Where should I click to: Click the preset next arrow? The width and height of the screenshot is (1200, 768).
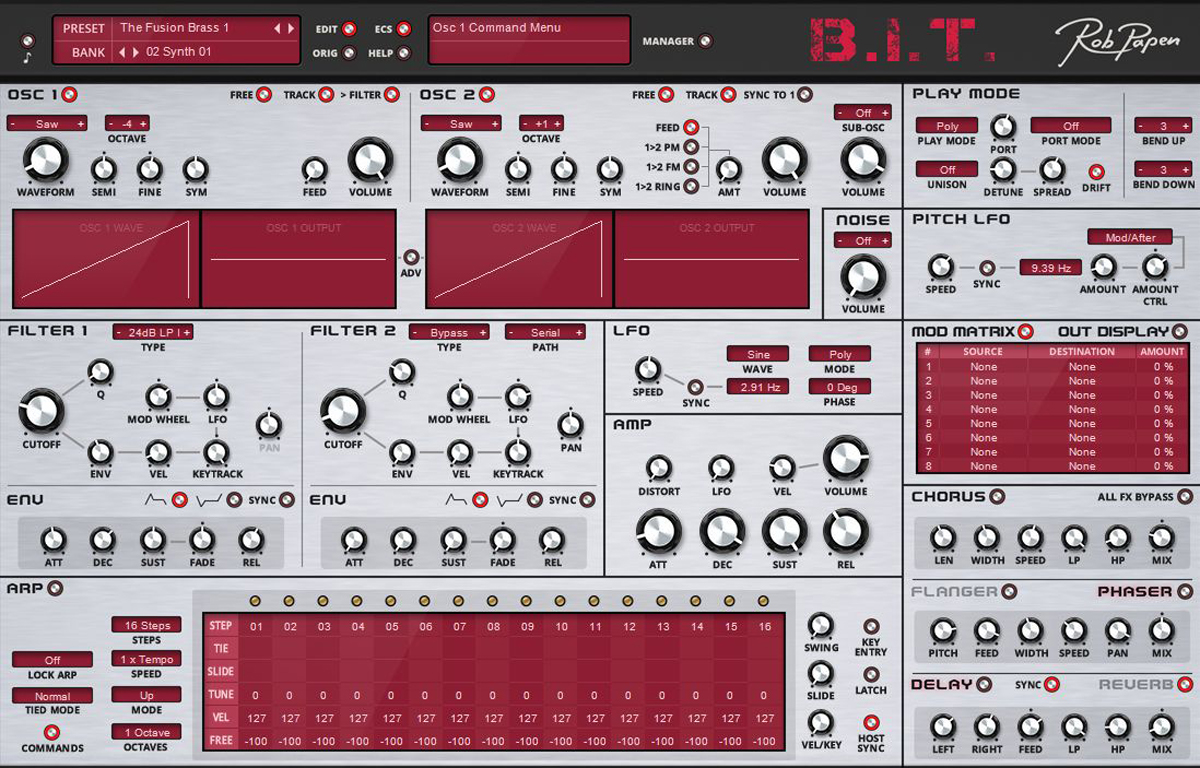point(291,28)
